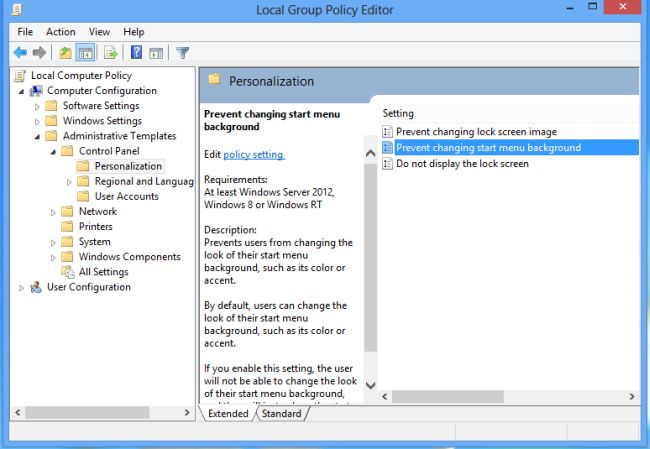Open the File menu

(x=25, y=32)
